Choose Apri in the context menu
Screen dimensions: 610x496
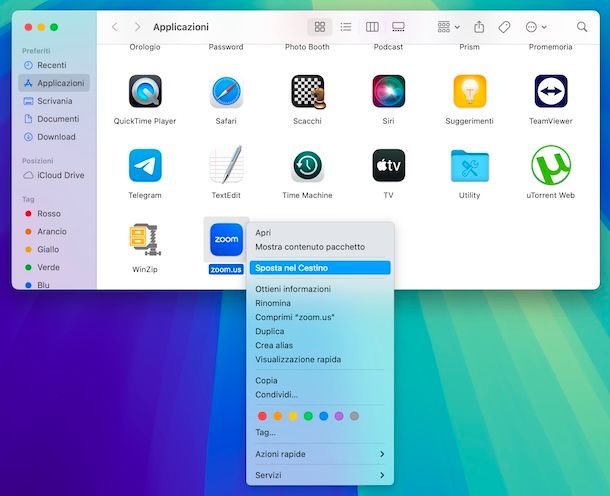pyautogui.click(x=320, y=233)
